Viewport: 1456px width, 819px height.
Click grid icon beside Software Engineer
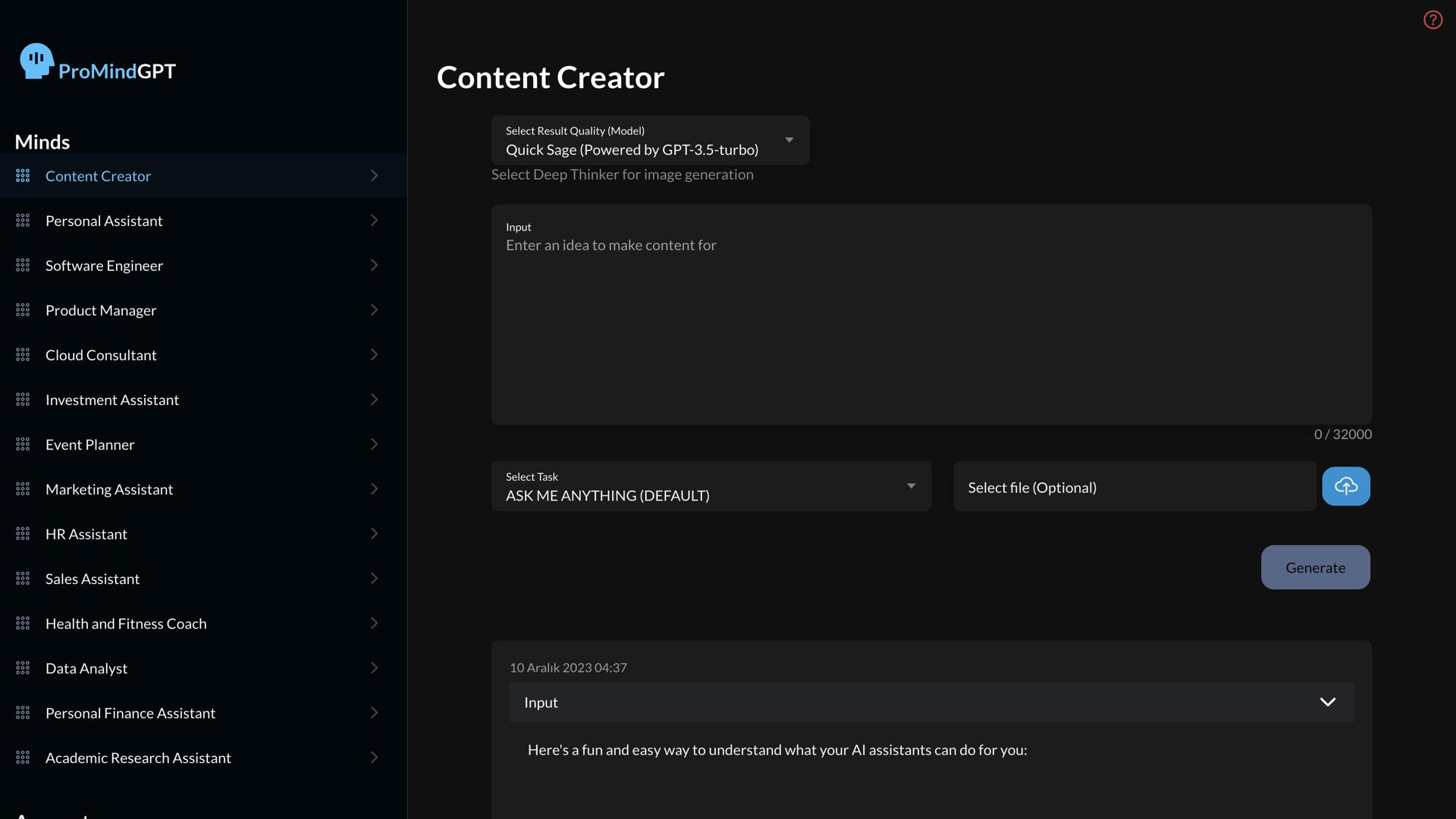pos(23,265)
